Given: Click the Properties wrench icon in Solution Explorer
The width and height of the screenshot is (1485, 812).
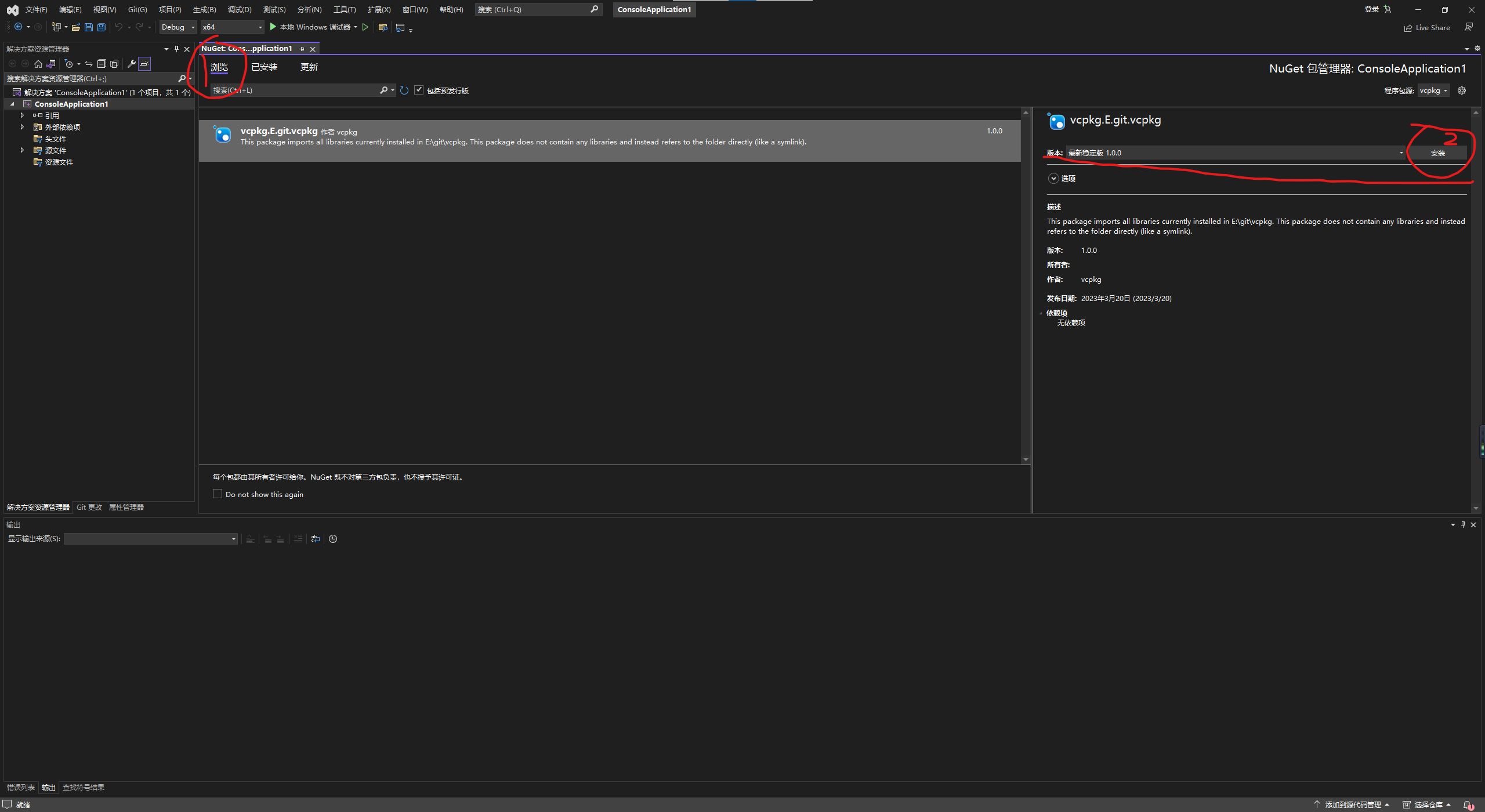Looking at the screenshot, I should (x=132, y=64).
